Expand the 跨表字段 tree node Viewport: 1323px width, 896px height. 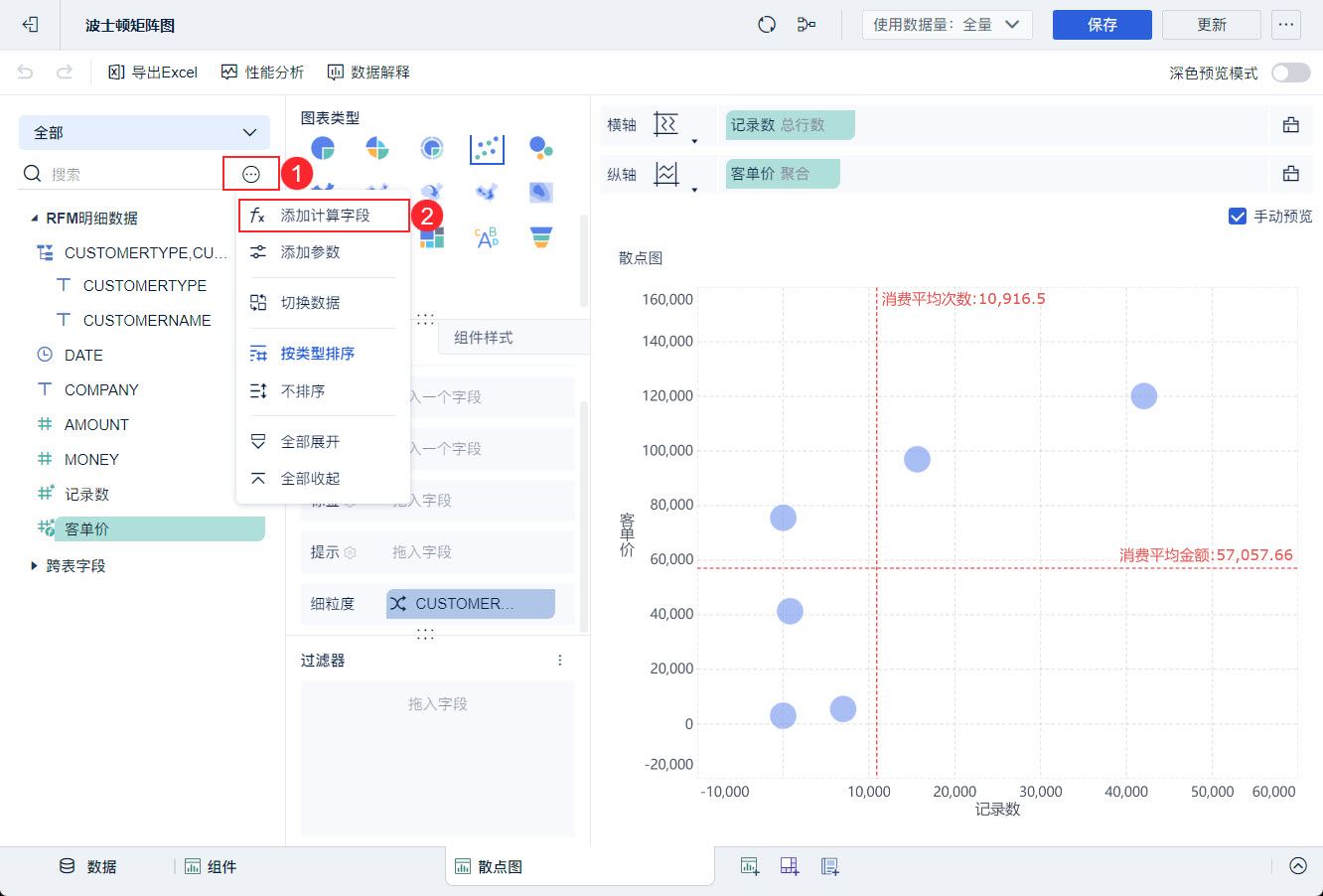coord(35,566)
